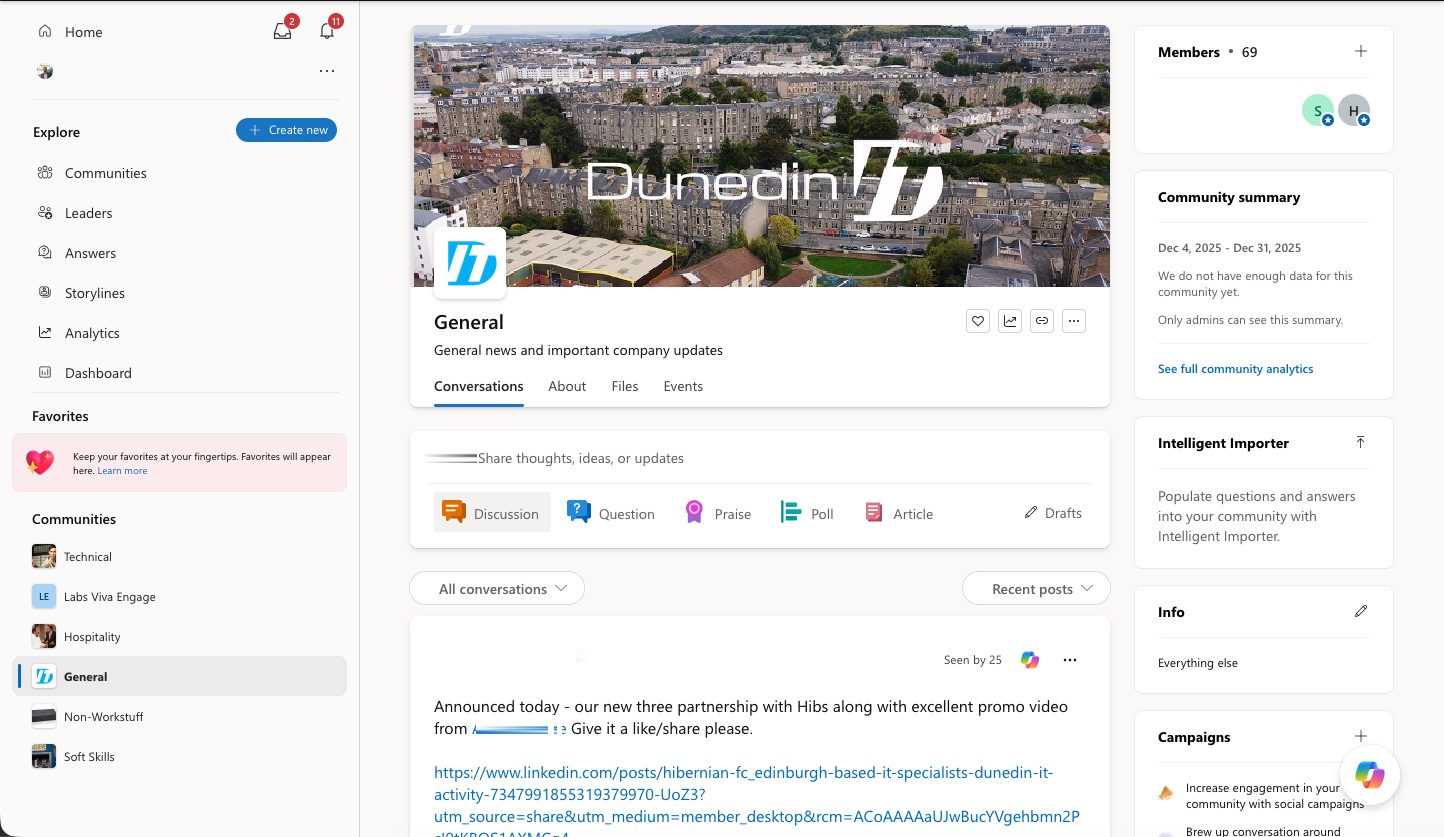Click Seen by 25 on the post

coord(972,660)
